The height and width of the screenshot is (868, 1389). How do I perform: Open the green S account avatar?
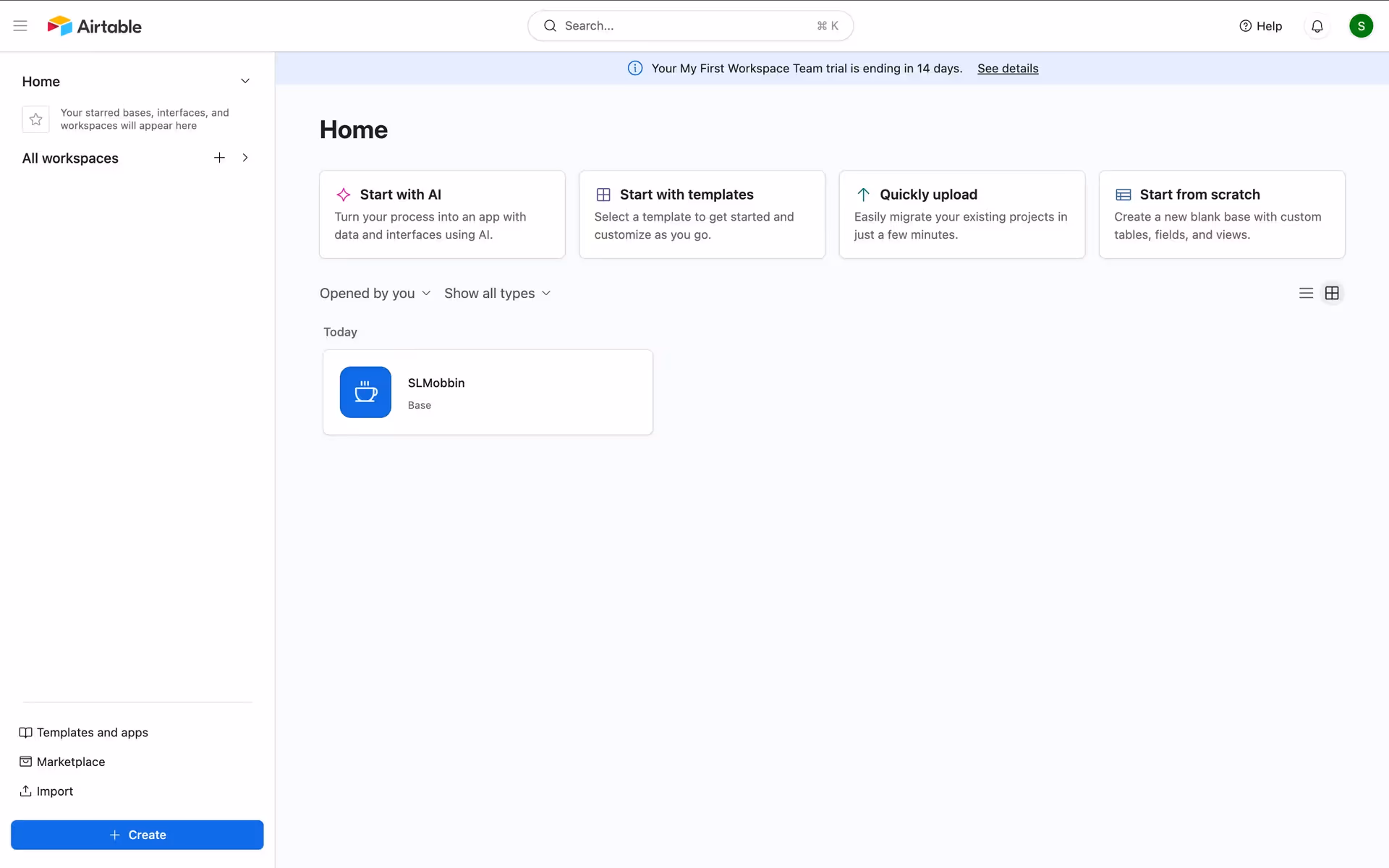click(1360, 26)
